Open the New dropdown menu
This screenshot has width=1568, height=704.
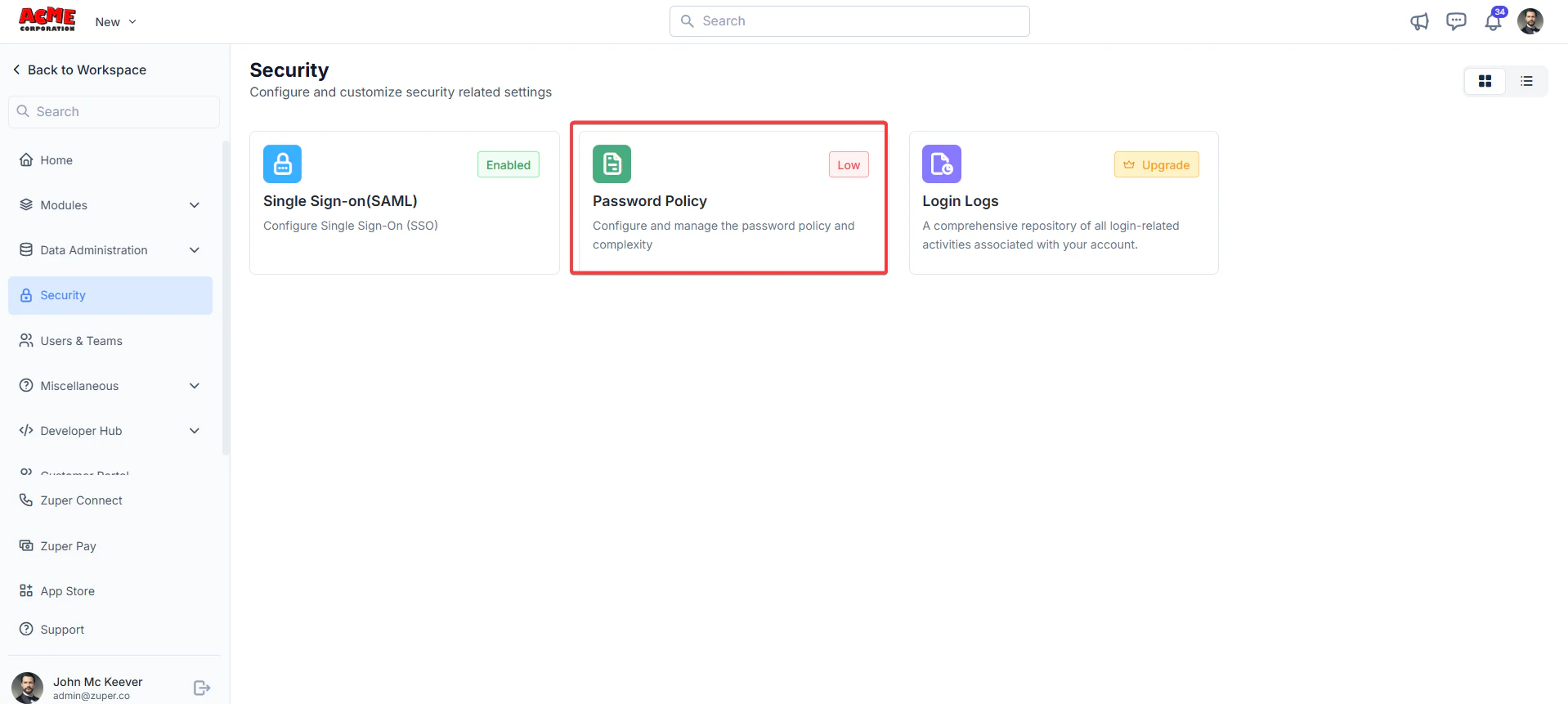[115, 22]
